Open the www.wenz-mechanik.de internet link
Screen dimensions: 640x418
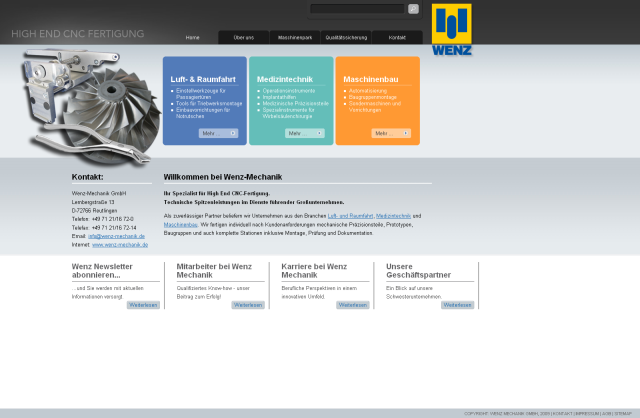point(120,245)
